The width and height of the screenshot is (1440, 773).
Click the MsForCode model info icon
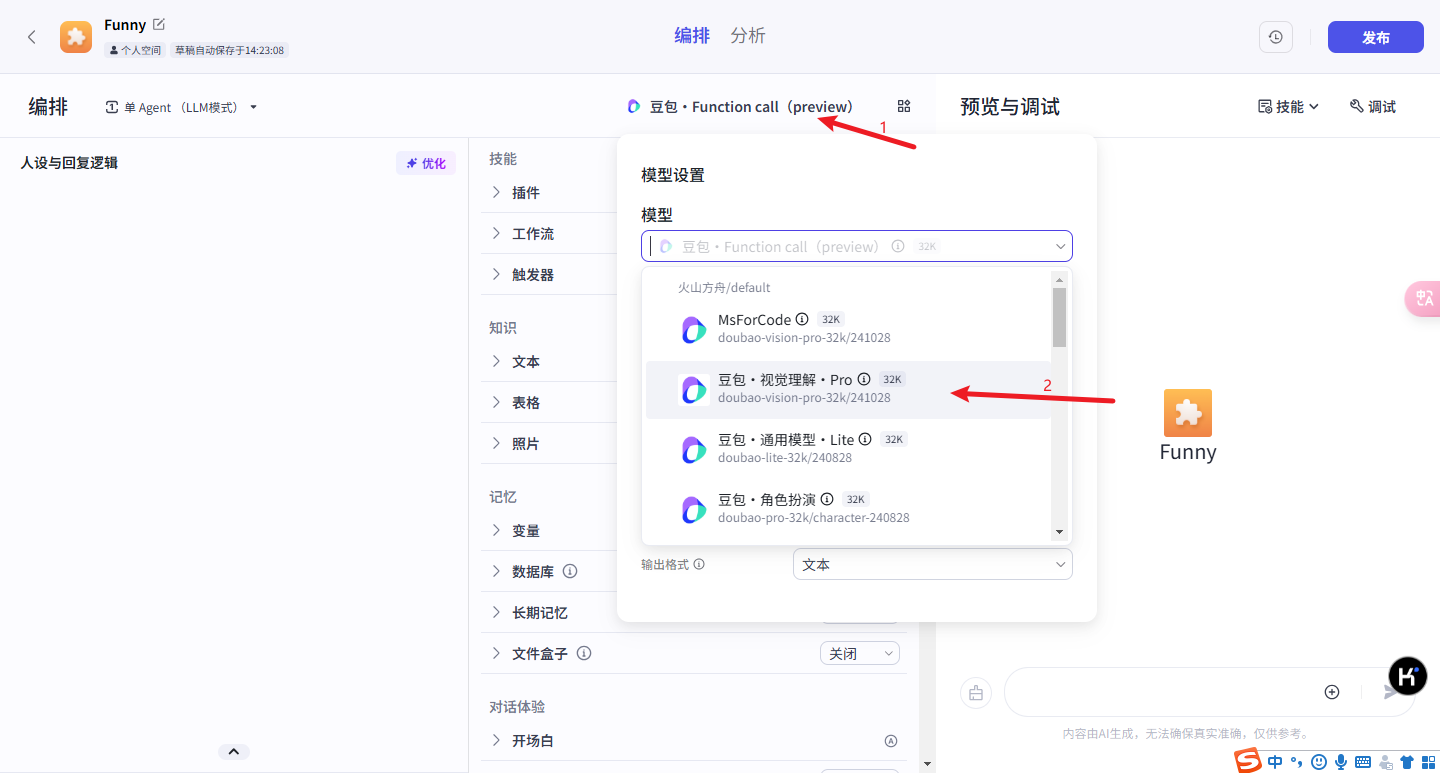click(x=802, y=319)
